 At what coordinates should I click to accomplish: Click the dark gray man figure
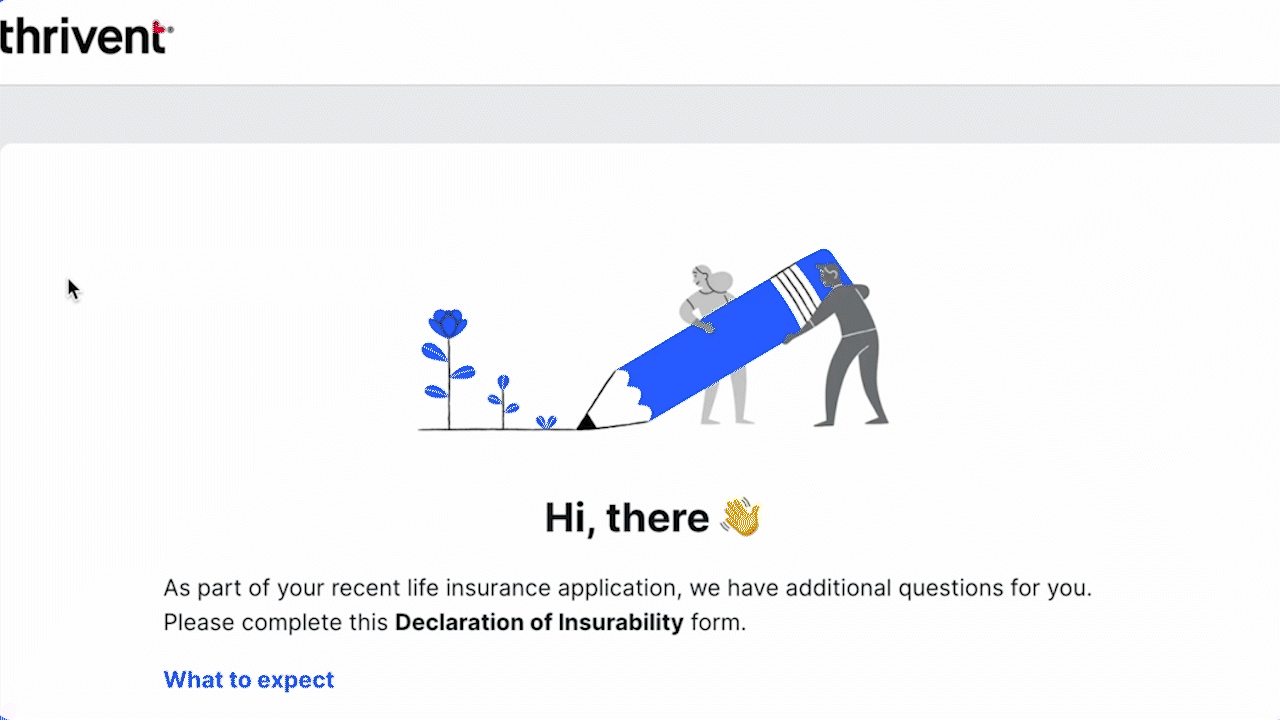pos(849,350)
